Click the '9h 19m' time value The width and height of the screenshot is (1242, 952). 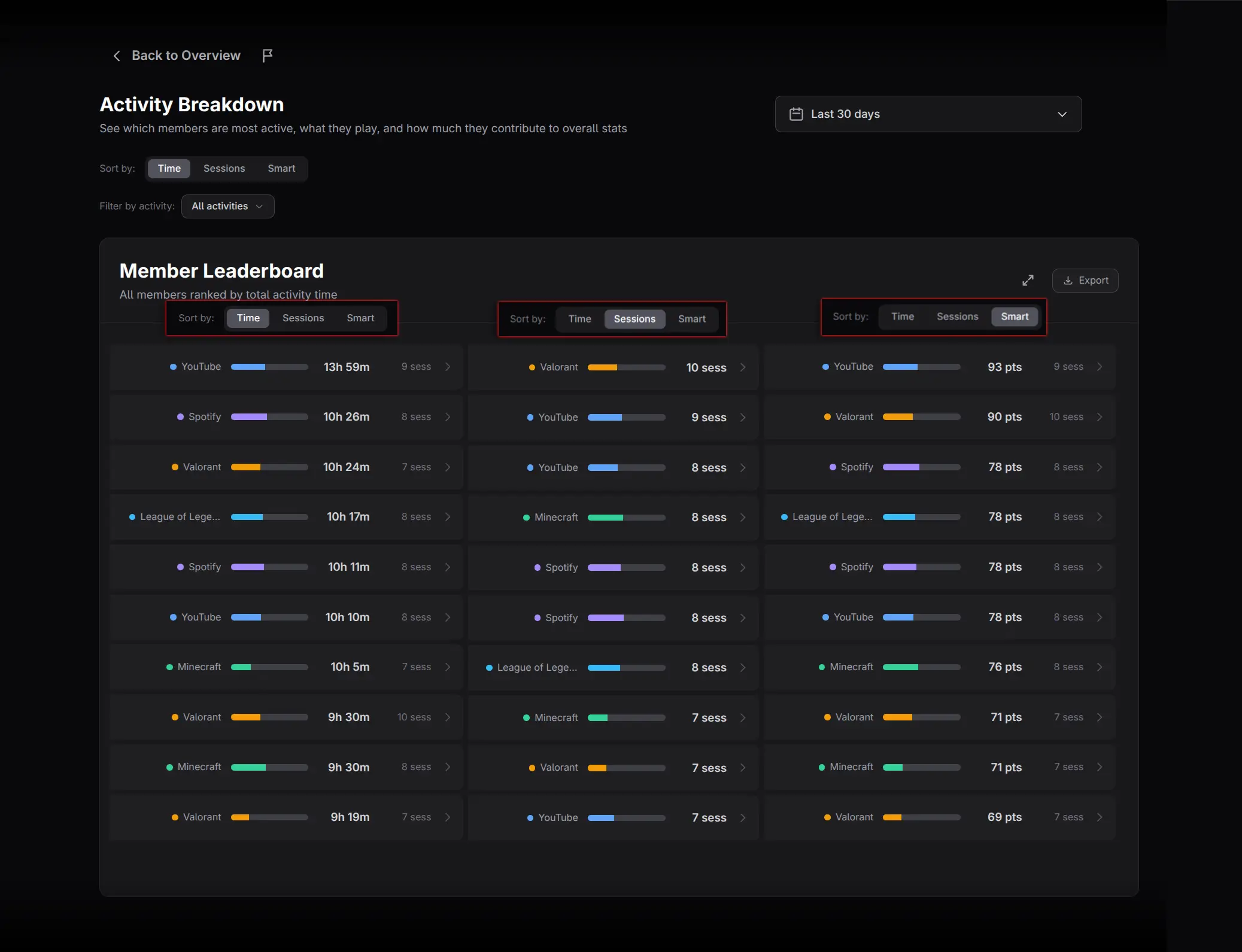(x=350, y=817)
